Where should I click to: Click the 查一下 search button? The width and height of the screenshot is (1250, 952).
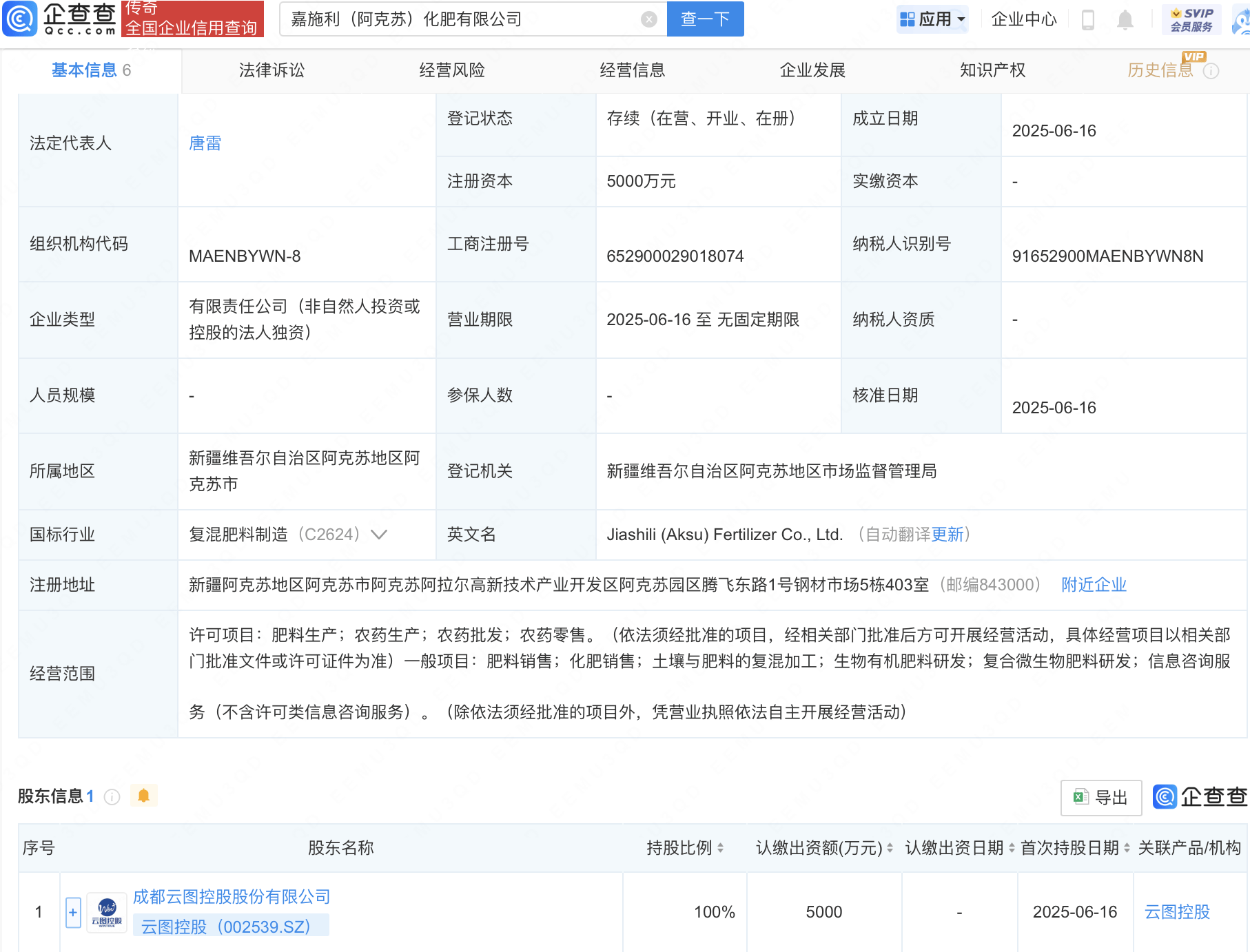coord(705,19)
